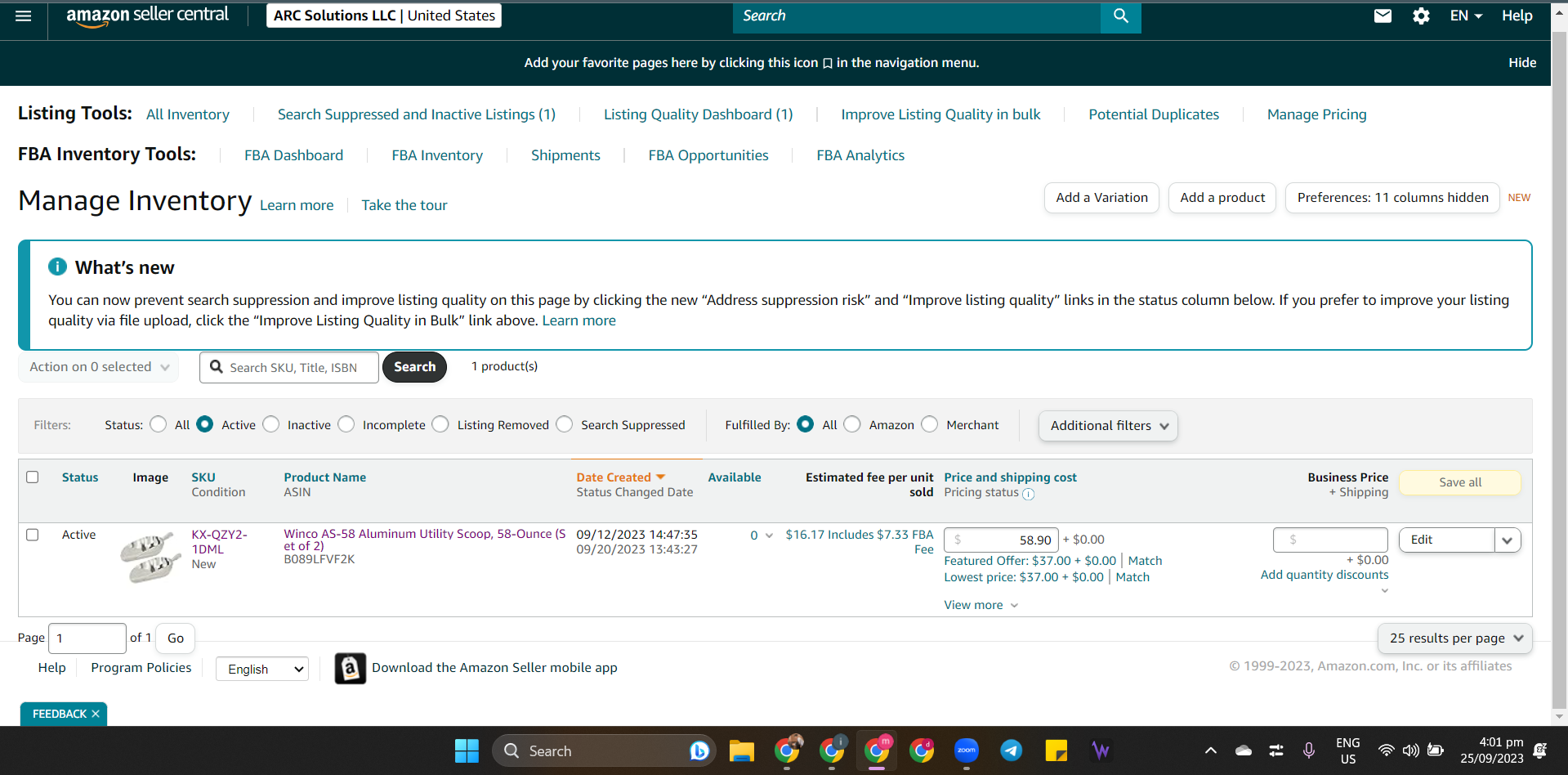This screenshot has height=775, width=1568.
Task: Open File Explorer from taskbar
Action: (741, 750)
